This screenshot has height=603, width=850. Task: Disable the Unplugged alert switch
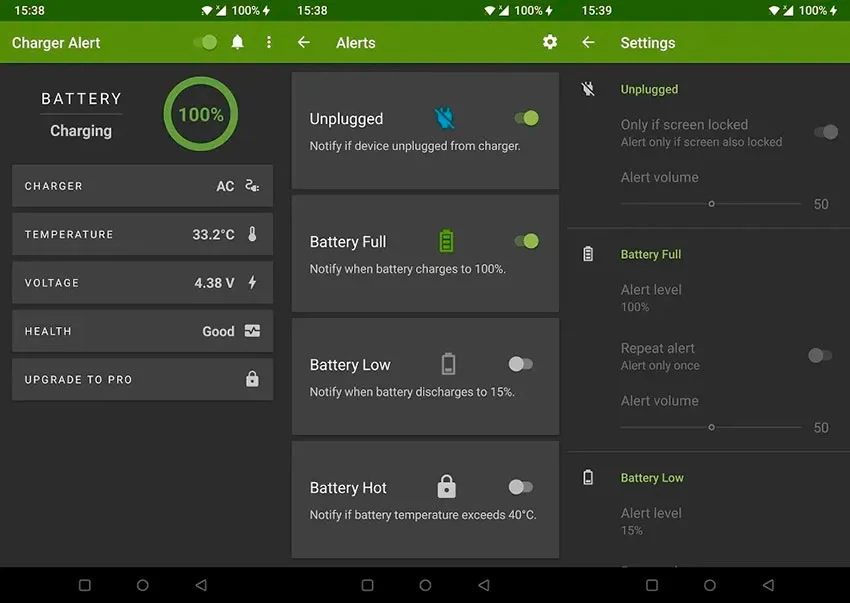coord(526,118)
